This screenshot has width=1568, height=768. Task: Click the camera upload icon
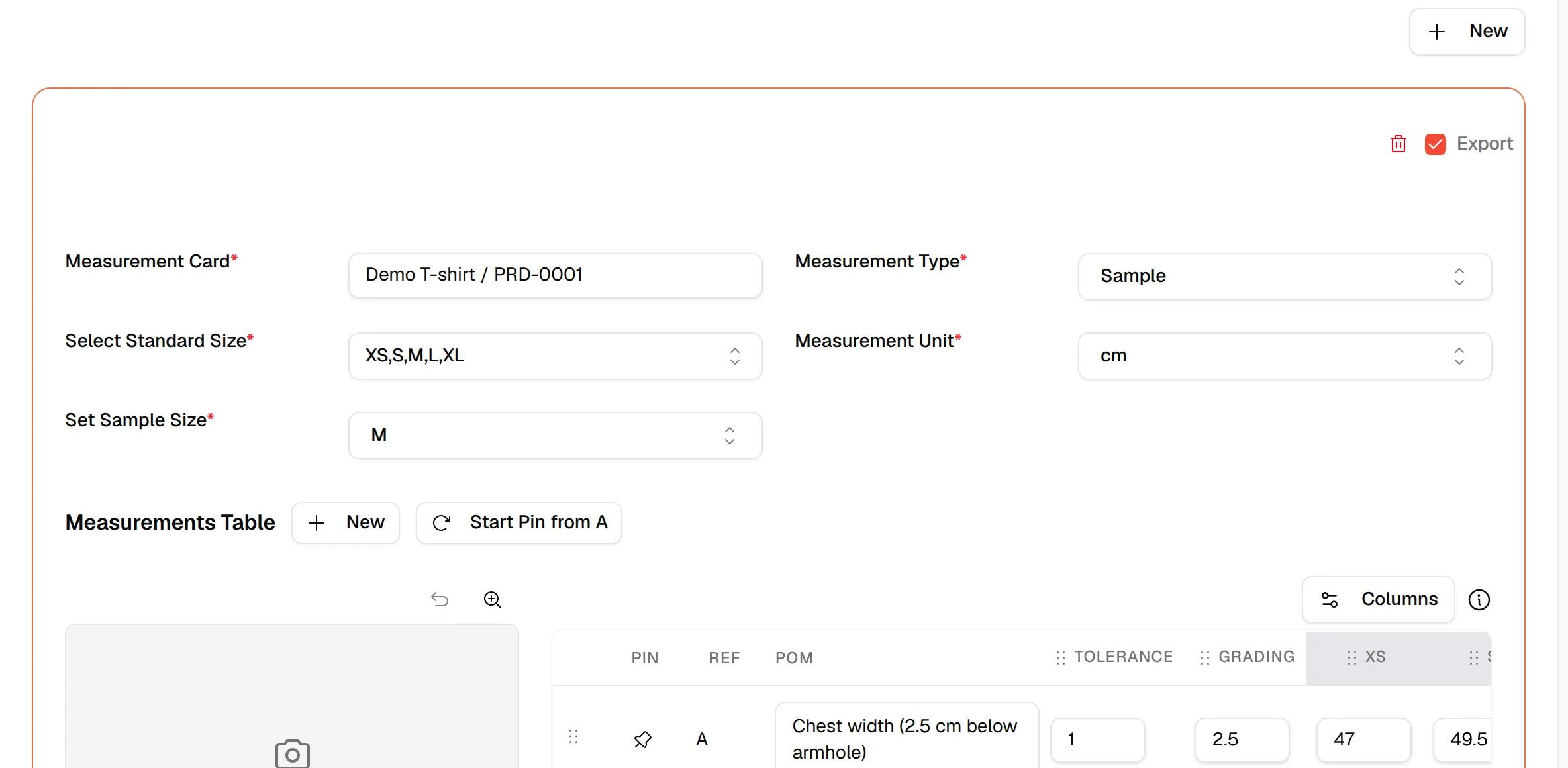tap(292, 753)
